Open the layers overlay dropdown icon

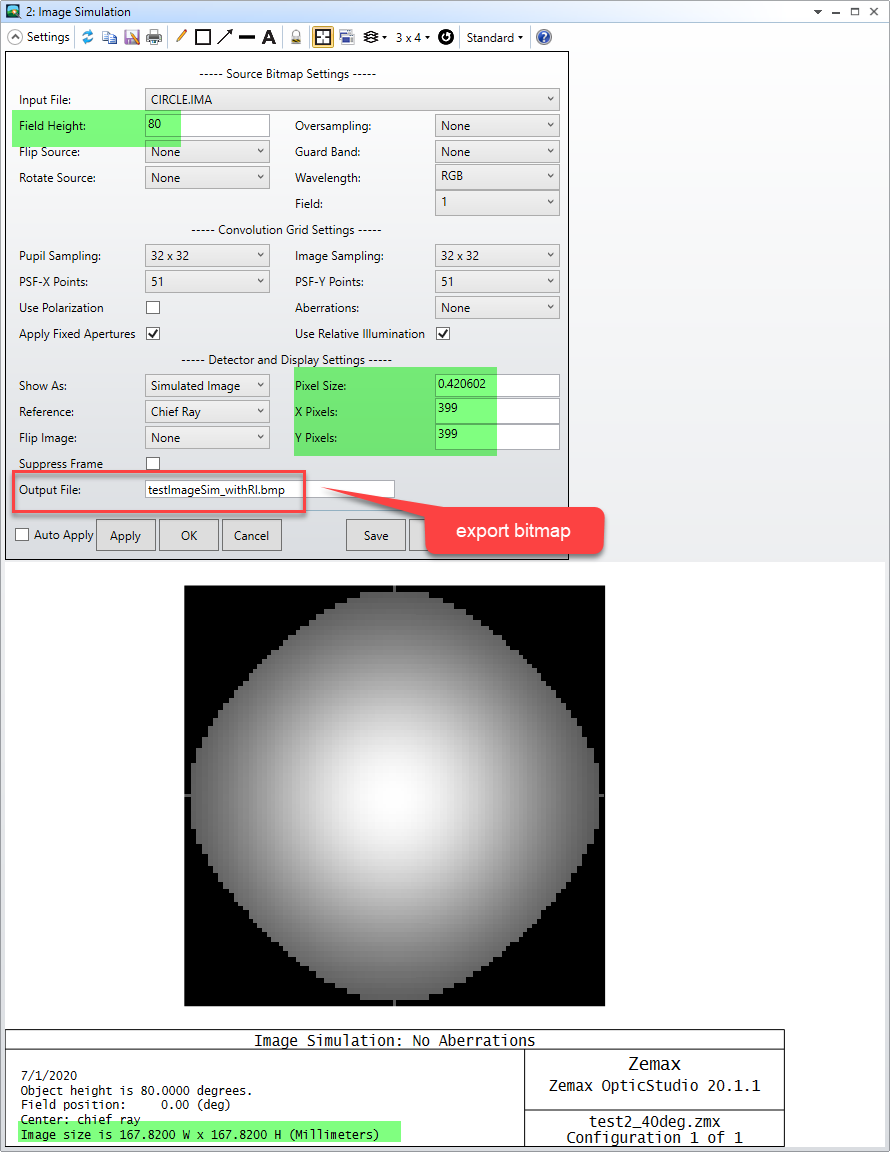pos(375,37)
